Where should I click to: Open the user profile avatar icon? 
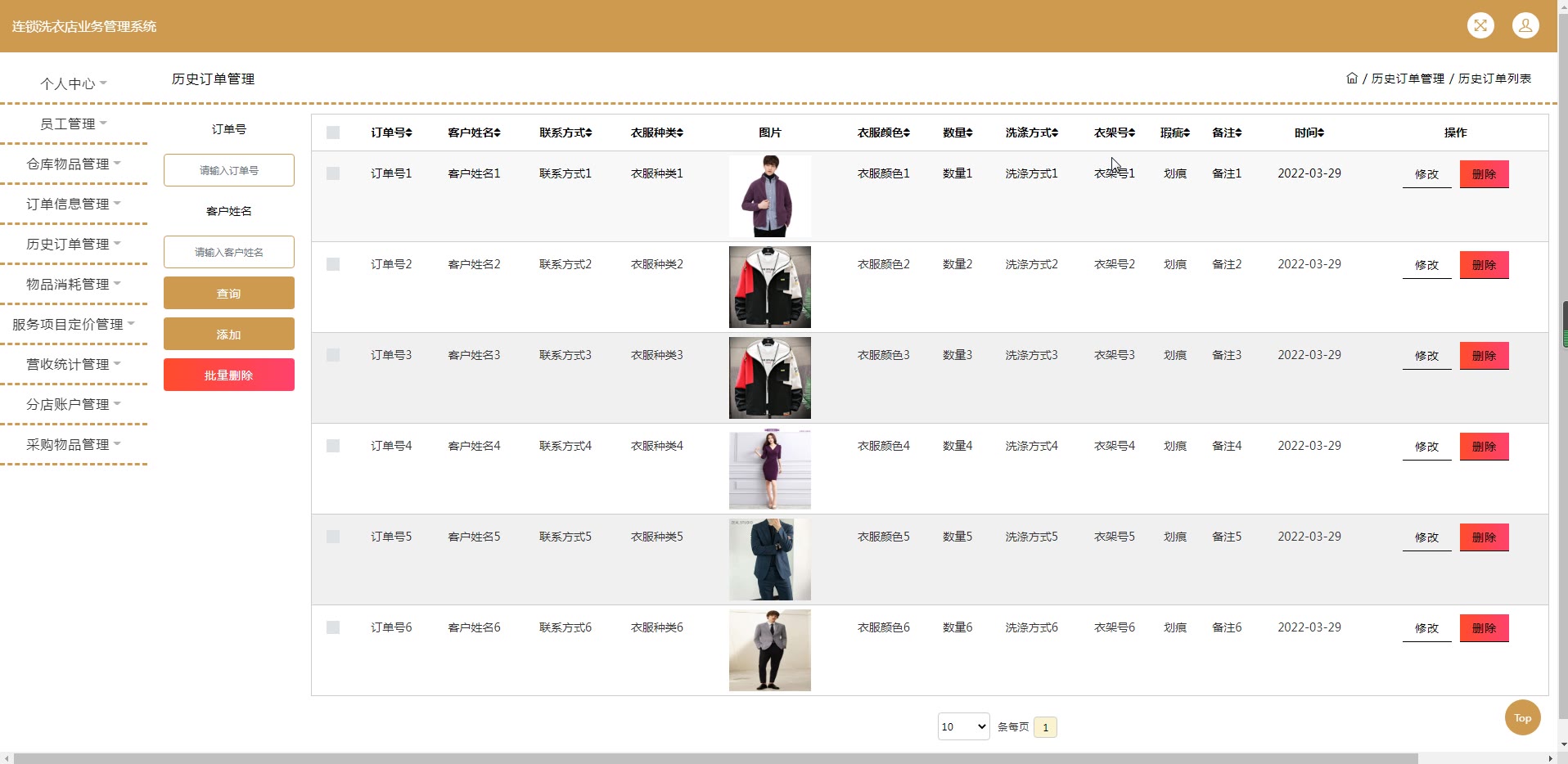pos(1525,25)
